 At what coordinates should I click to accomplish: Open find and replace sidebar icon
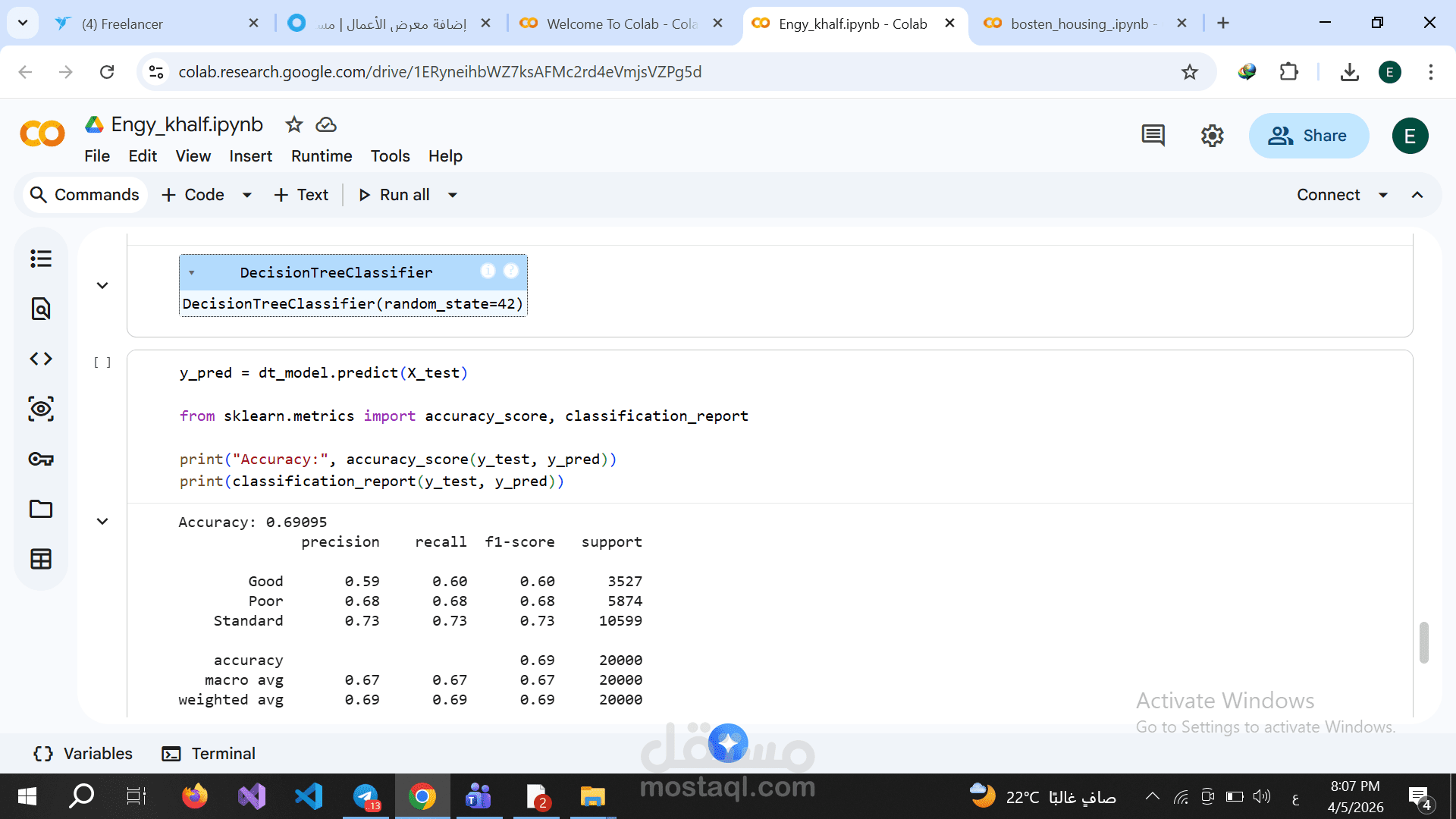tap(41, 309)
